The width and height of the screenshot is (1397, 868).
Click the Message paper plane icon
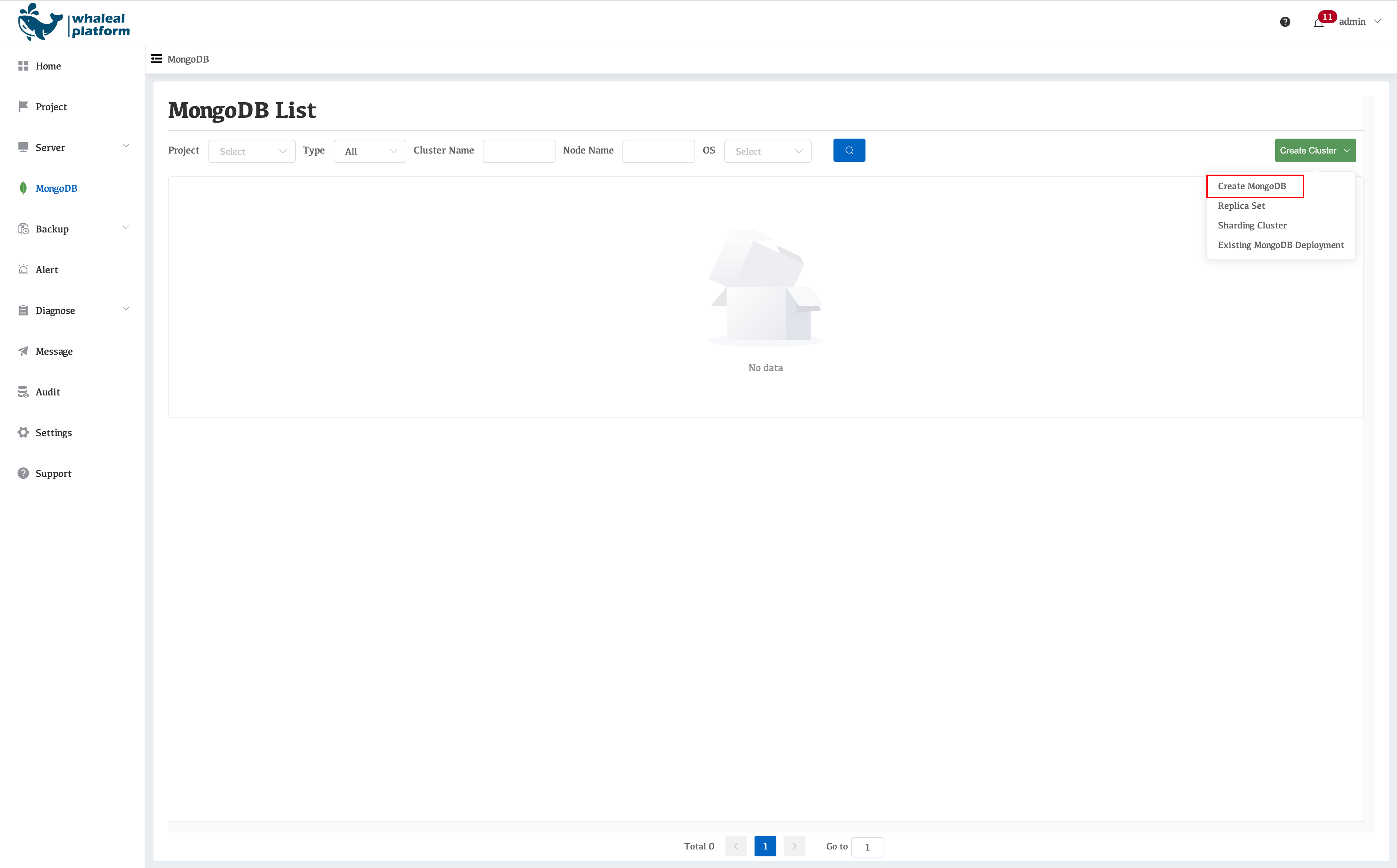23,351
